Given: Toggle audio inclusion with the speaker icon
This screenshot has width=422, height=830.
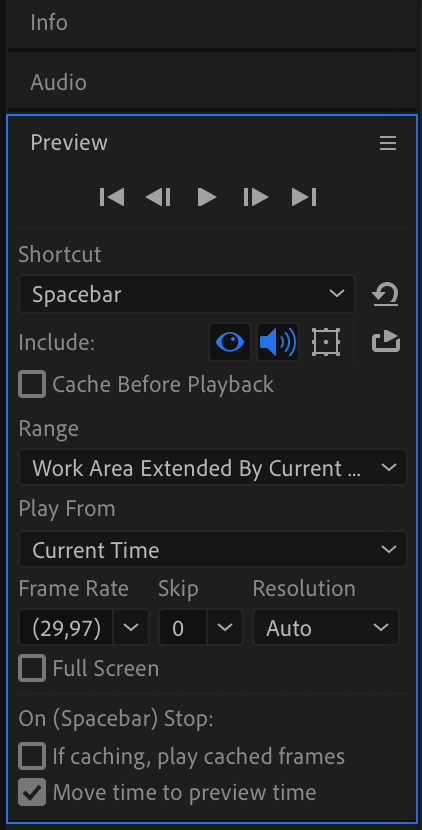Looking at the screenshot, I should [x=278, y=342].
